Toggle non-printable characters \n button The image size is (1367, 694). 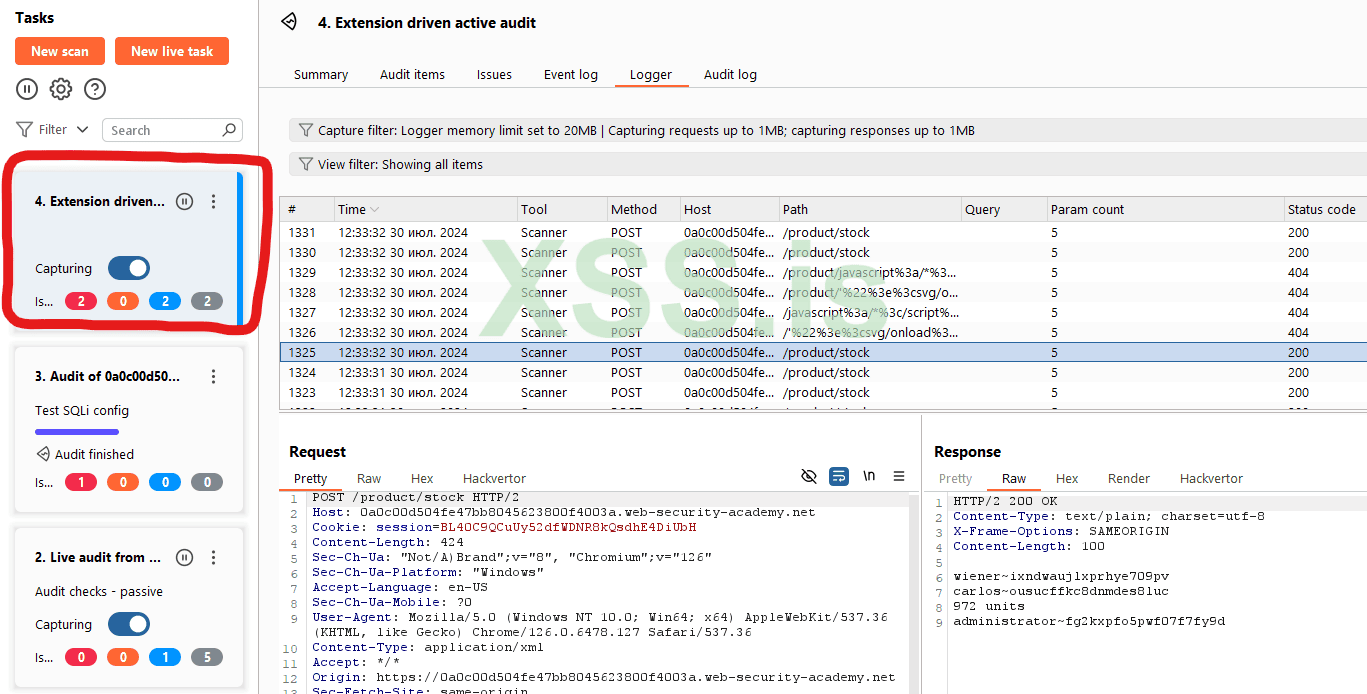tap(869, 477)
